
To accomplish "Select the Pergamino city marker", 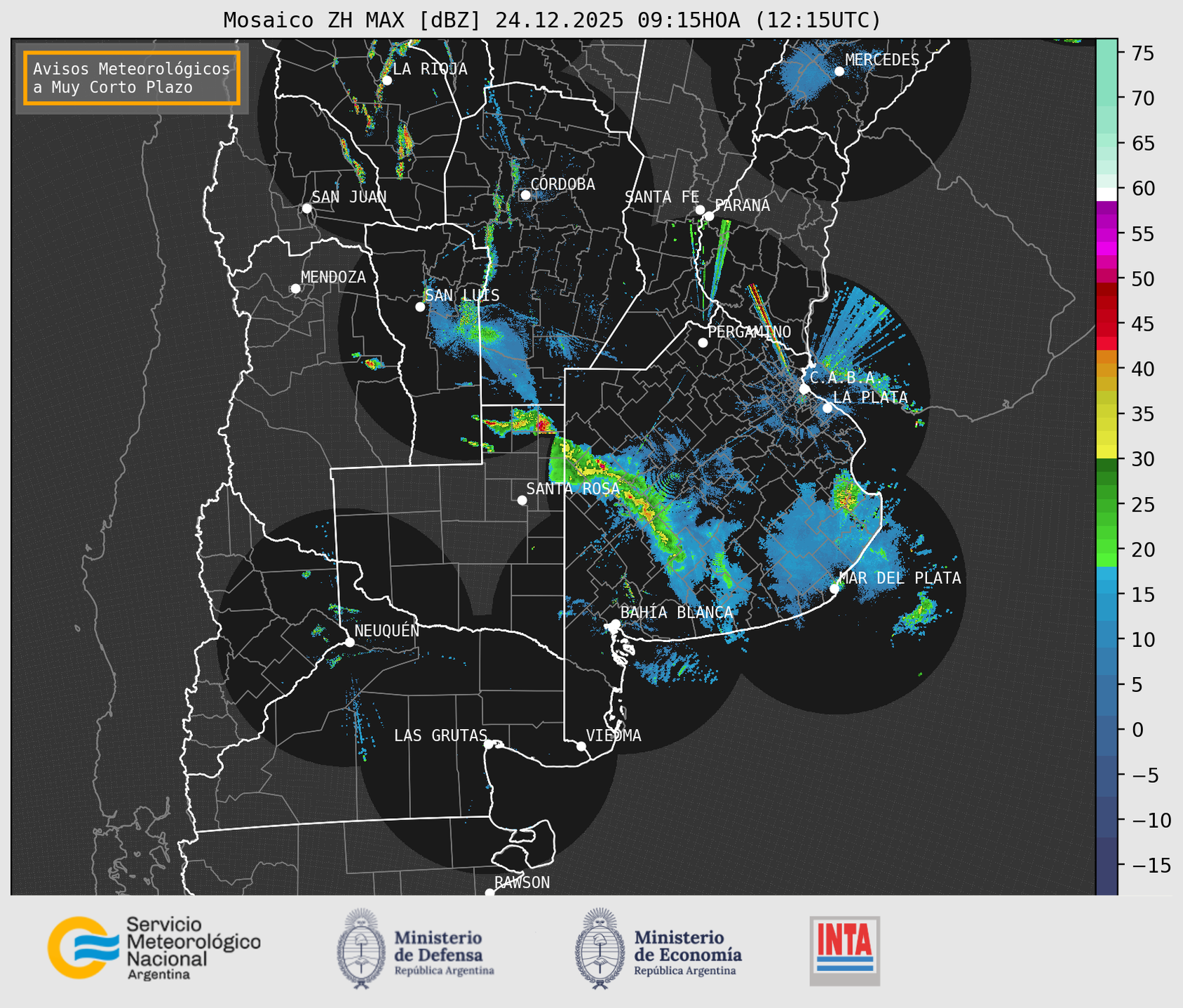I will click(x=703, y=343).
